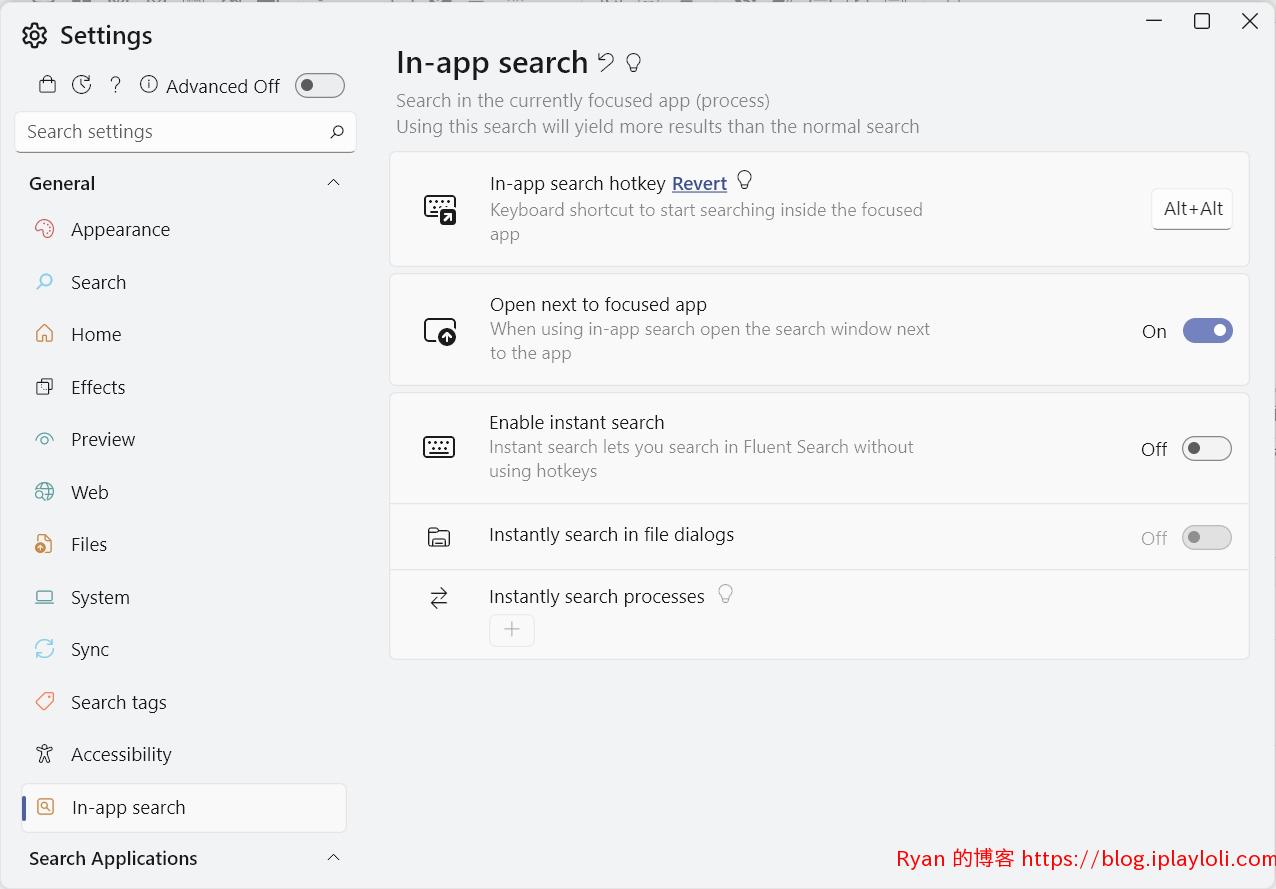The image size is (1276, 889).
Task: Collapse the Search Applications section
Action: [334, 858]
